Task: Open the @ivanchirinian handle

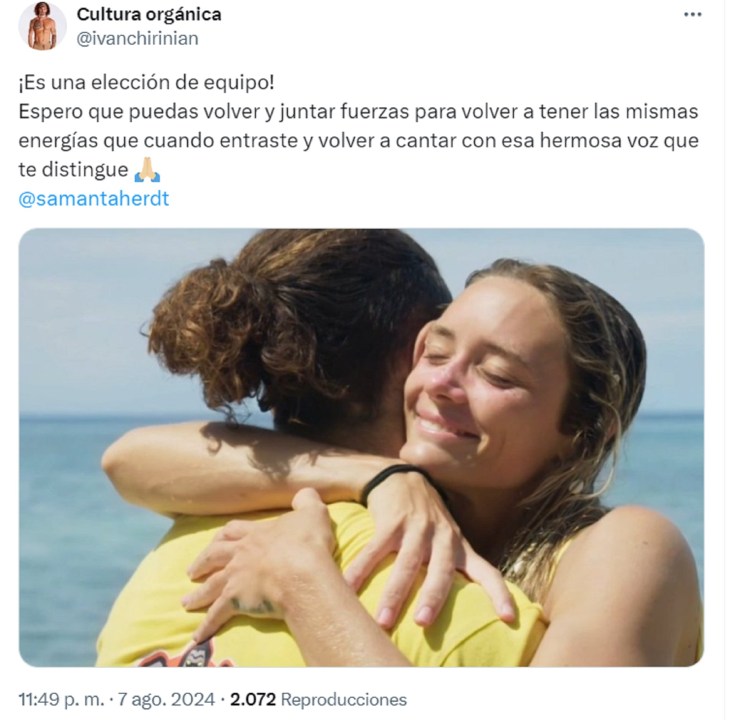Action: [137, 39]
